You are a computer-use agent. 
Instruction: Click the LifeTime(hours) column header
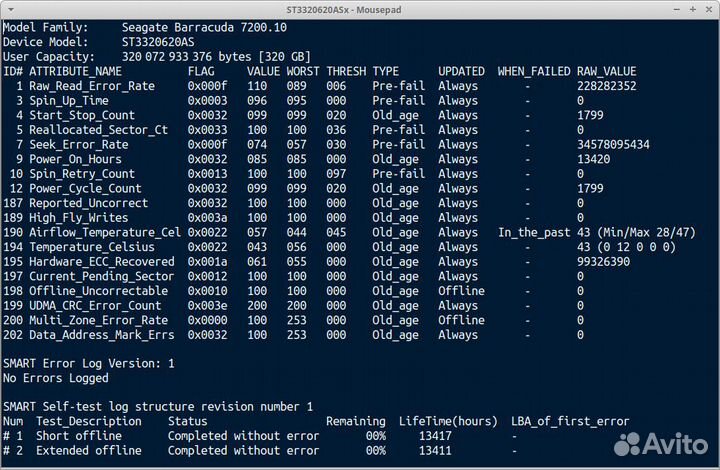(446, 421)
